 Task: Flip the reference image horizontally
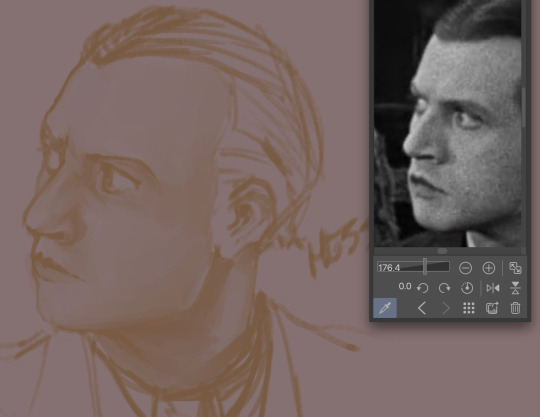(x=493, y=288)
